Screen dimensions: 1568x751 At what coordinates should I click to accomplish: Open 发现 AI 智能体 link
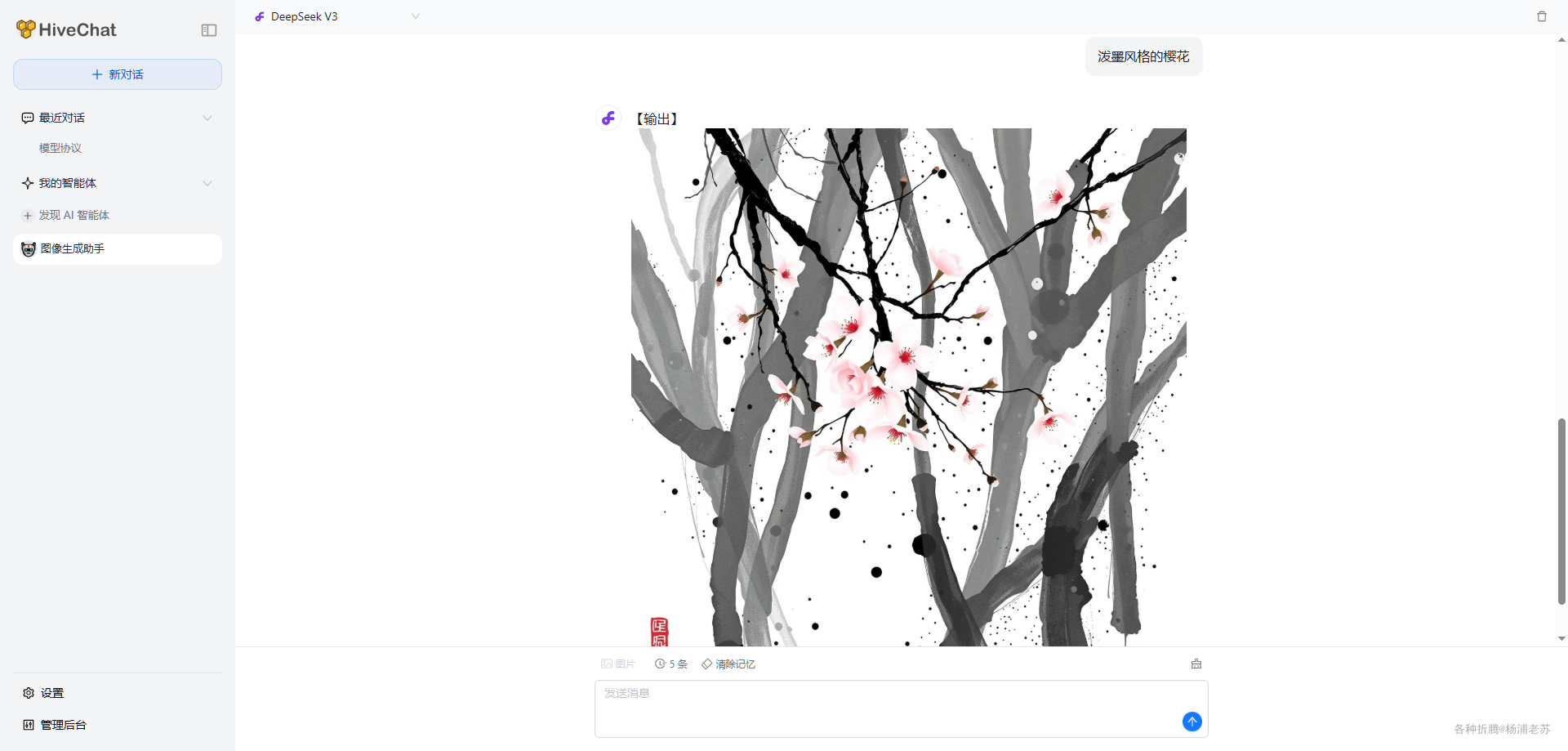[73, 215]
